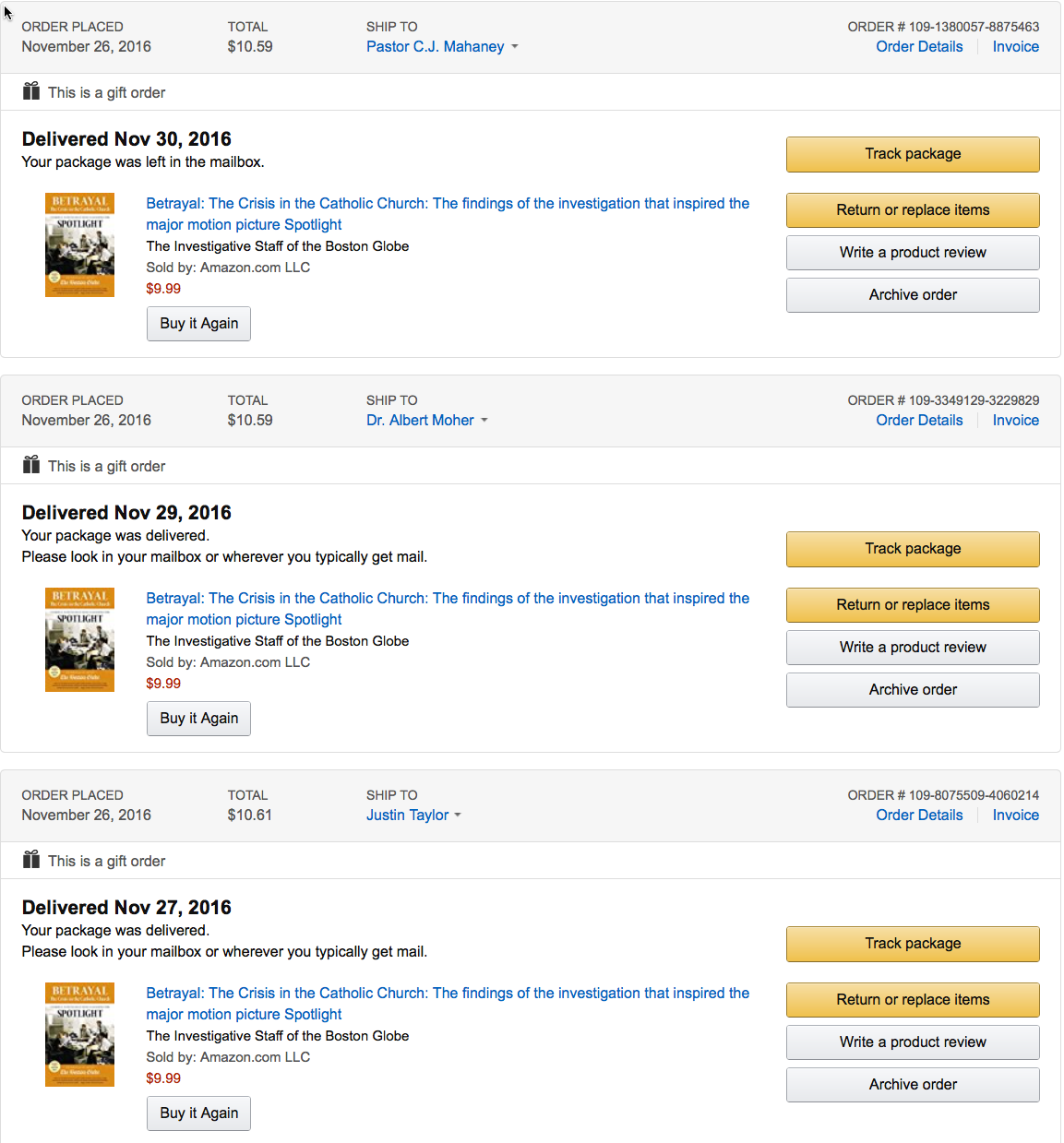View Invoice for order 109-3349129-3229829
The height and width of the screenshot is (1143, 1064).
(x=1015, y=421)
